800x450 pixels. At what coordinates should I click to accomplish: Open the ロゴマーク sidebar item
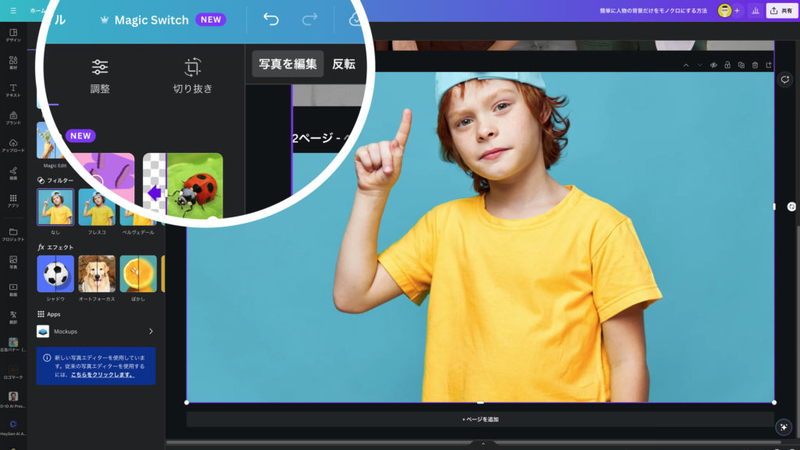tap(13, 372)
